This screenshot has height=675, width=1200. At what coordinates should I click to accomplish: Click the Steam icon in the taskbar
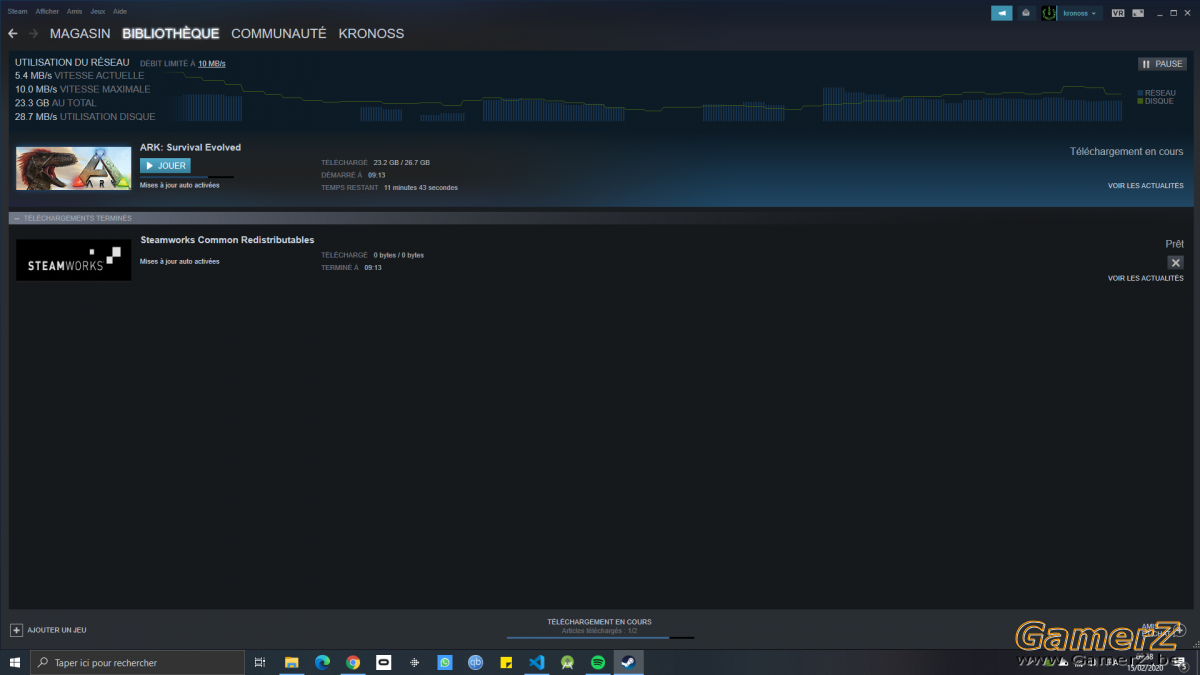(x=629, y=662)
